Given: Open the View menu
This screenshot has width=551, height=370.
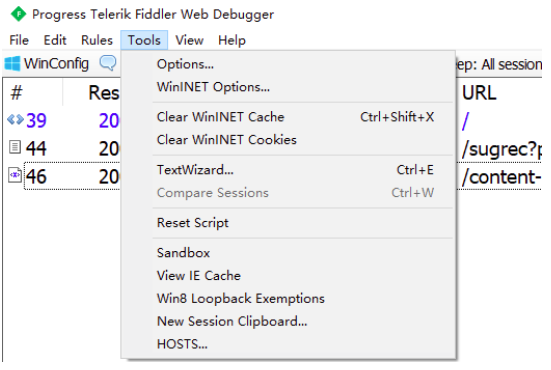Looking at the screenshot, I should point(189,40).
